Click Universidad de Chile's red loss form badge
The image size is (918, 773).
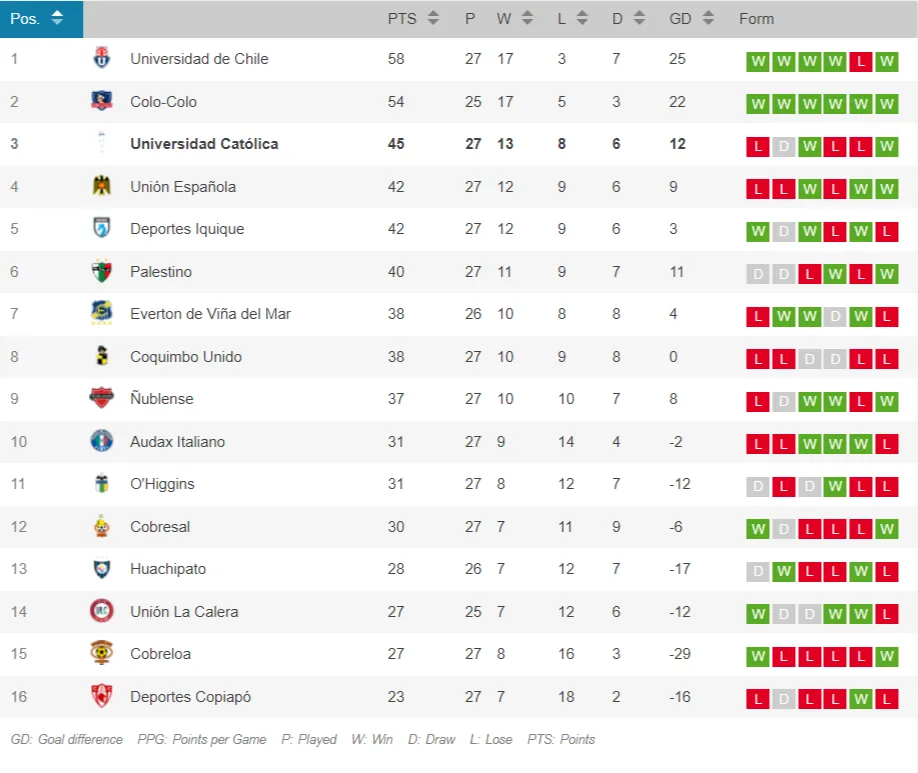pos(860,61)
